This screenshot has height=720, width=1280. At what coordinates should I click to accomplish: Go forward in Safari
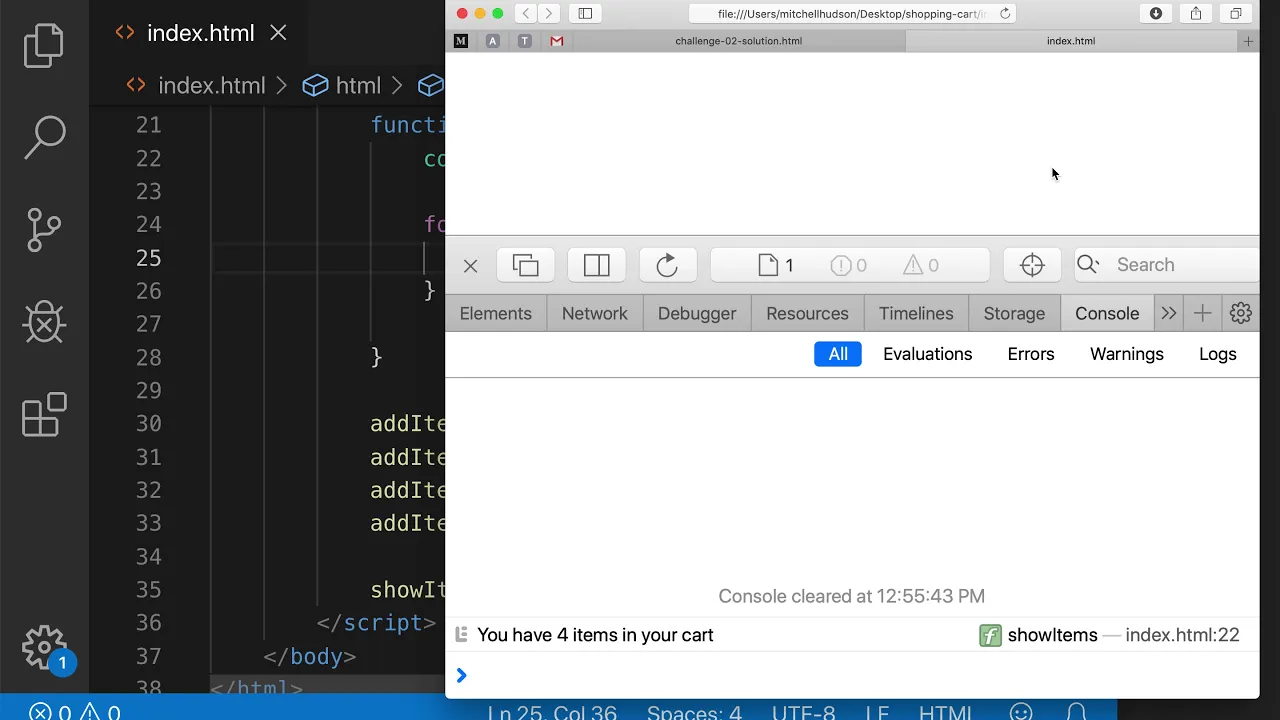point(548,13)
